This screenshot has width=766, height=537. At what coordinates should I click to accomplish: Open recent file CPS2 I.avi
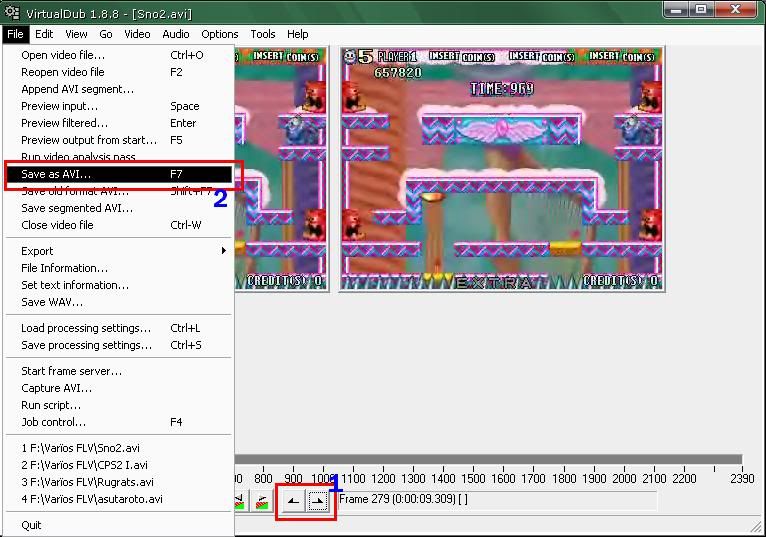pyautogui.click(x=118, y=465)
